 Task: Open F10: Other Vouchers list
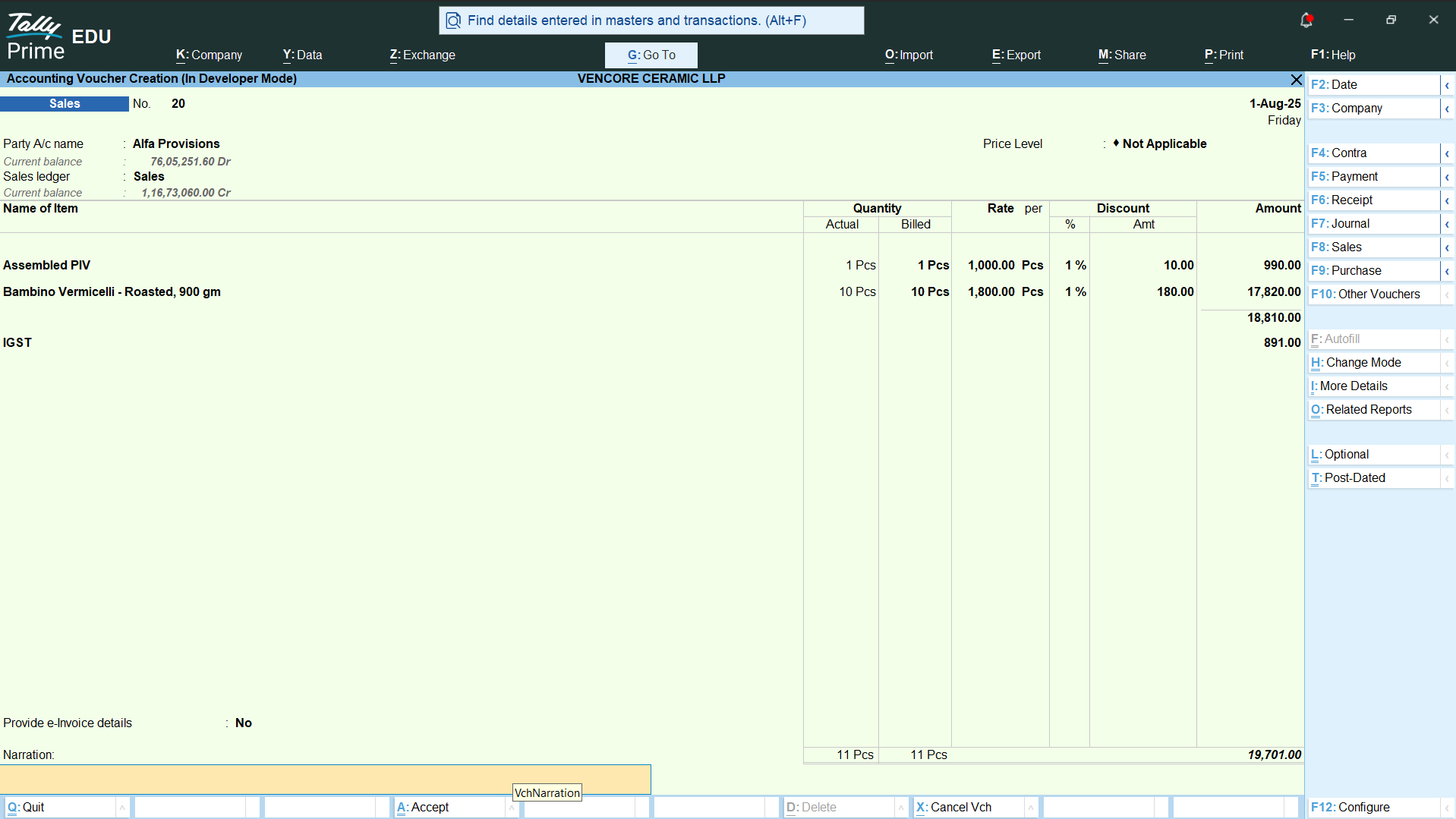click(x=1373, y=295)
